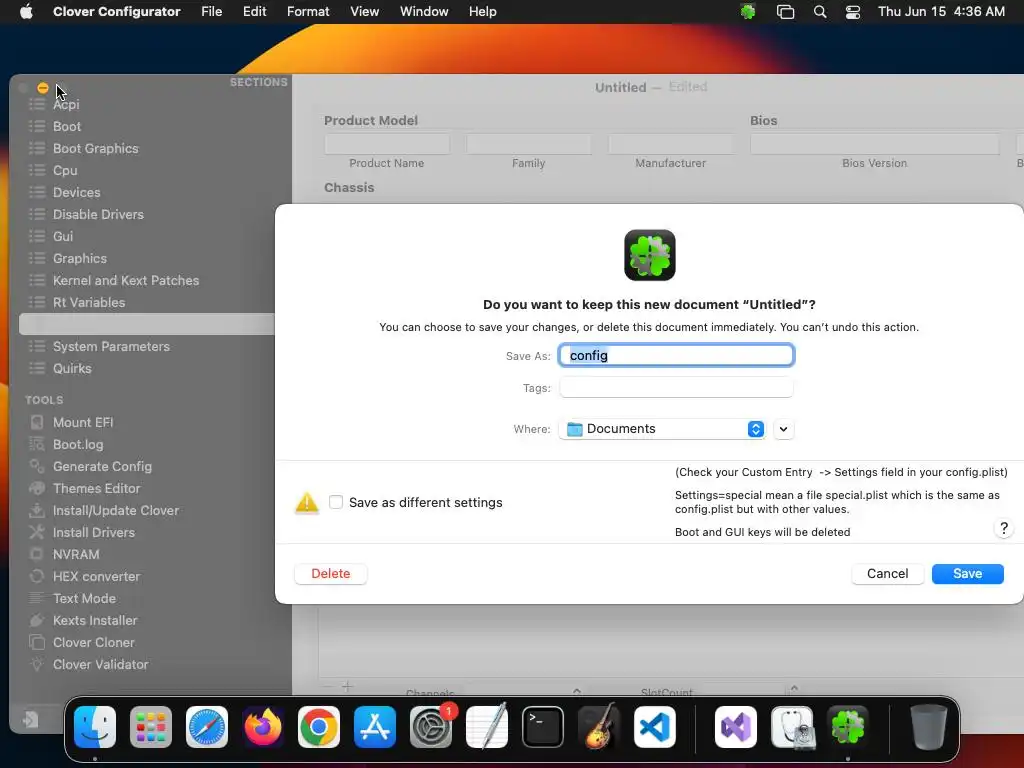The width and height of the screenshot is (1024, 768).
Task: Select Disable Drivers section
Action: click(98, 214)
